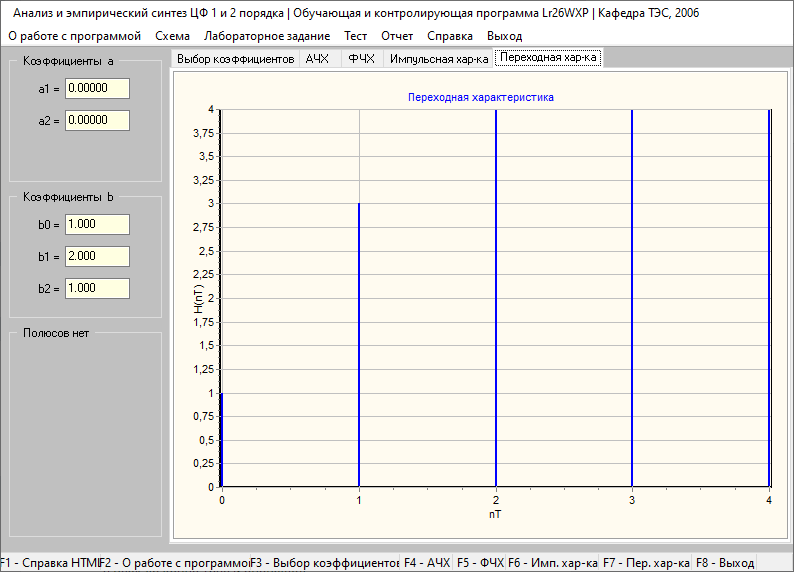Switch to the ФЧХ tab
The width and height of the screenshot is (794, 572).
click(x=362, y=59)
